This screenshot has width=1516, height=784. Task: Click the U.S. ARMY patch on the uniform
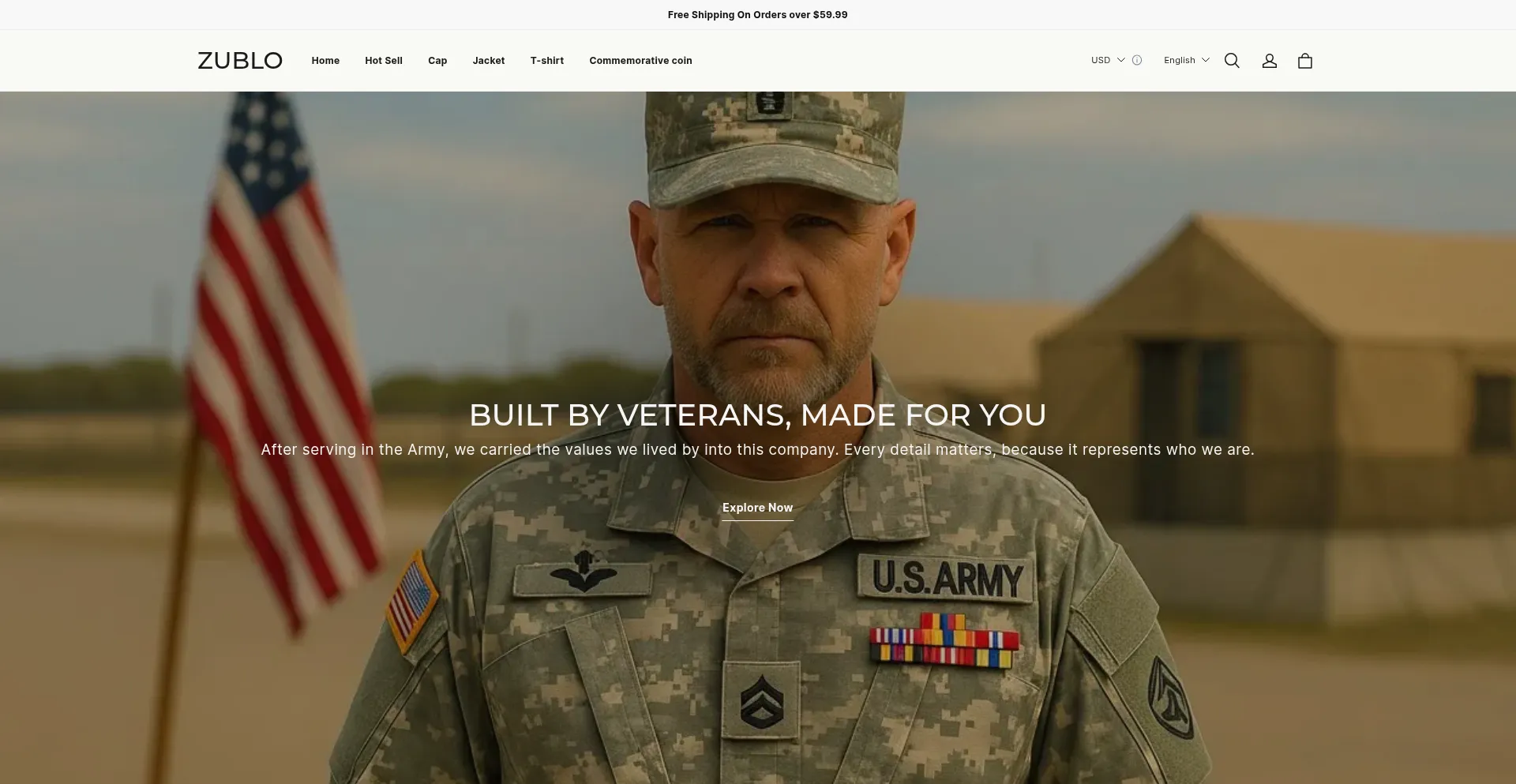(946, 579)
